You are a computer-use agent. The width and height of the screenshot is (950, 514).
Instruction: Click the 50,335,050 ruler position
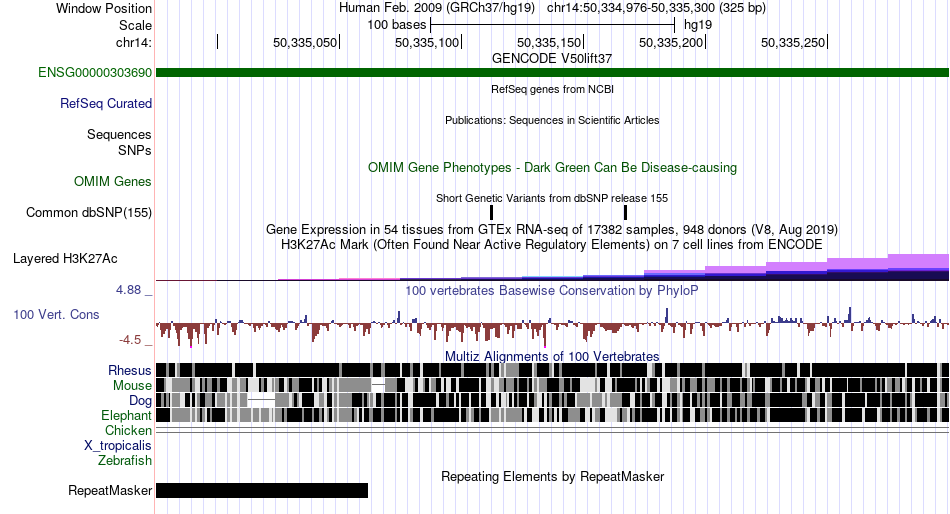tap(305, 42)
